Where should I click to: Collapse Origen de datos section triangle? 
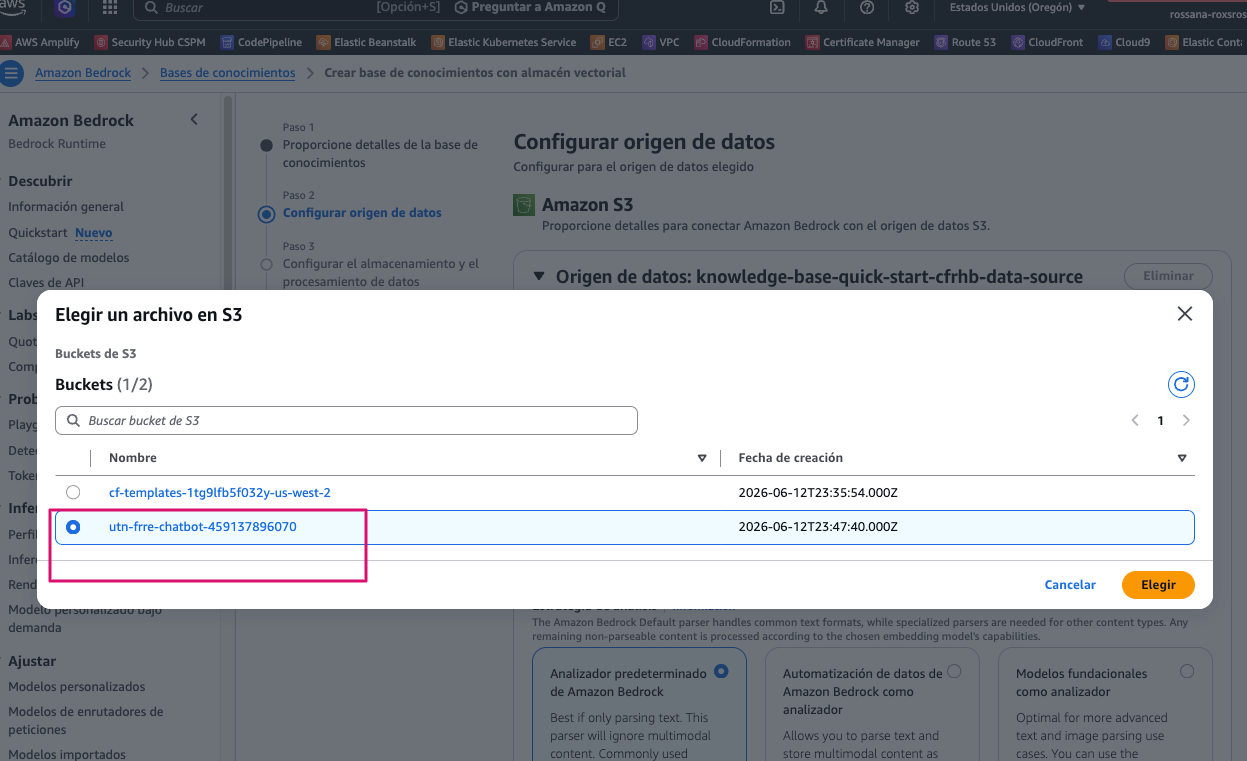(539, 276)
